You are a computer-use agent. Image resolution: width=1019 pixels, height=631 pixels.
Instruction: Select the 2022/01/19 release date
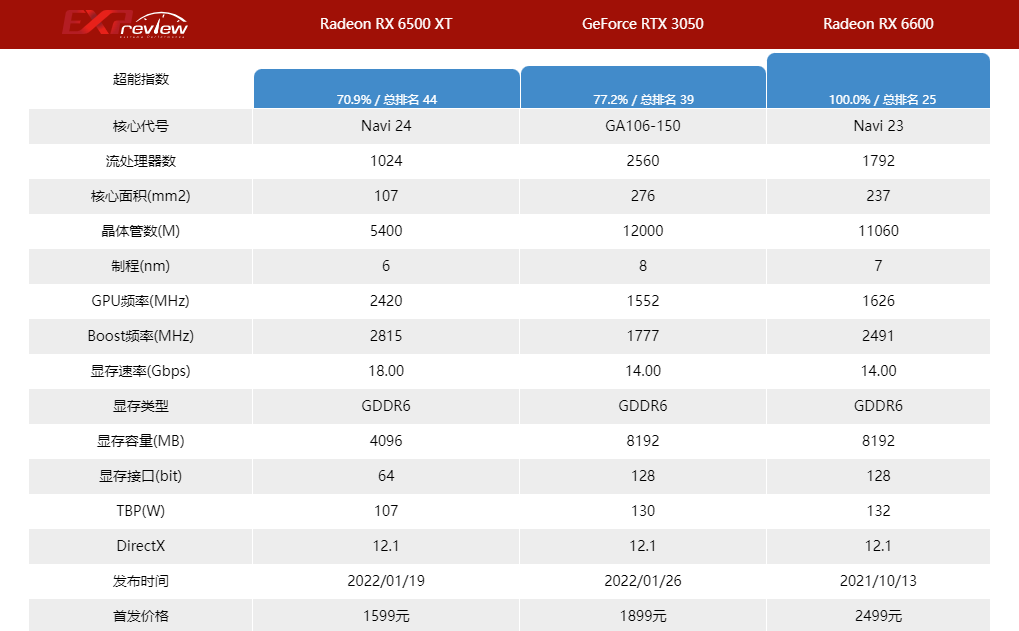pyautogui.click(x=386, y=582)
